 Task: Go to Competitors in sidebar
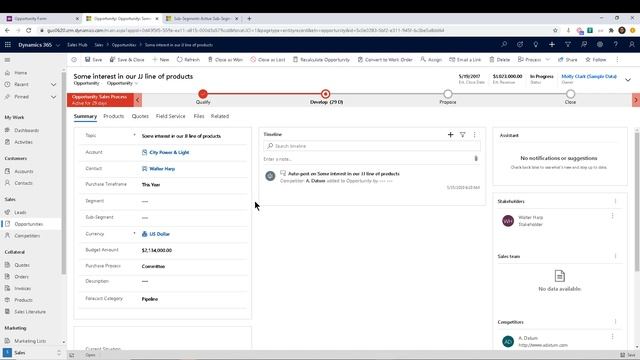click(27, 236)
